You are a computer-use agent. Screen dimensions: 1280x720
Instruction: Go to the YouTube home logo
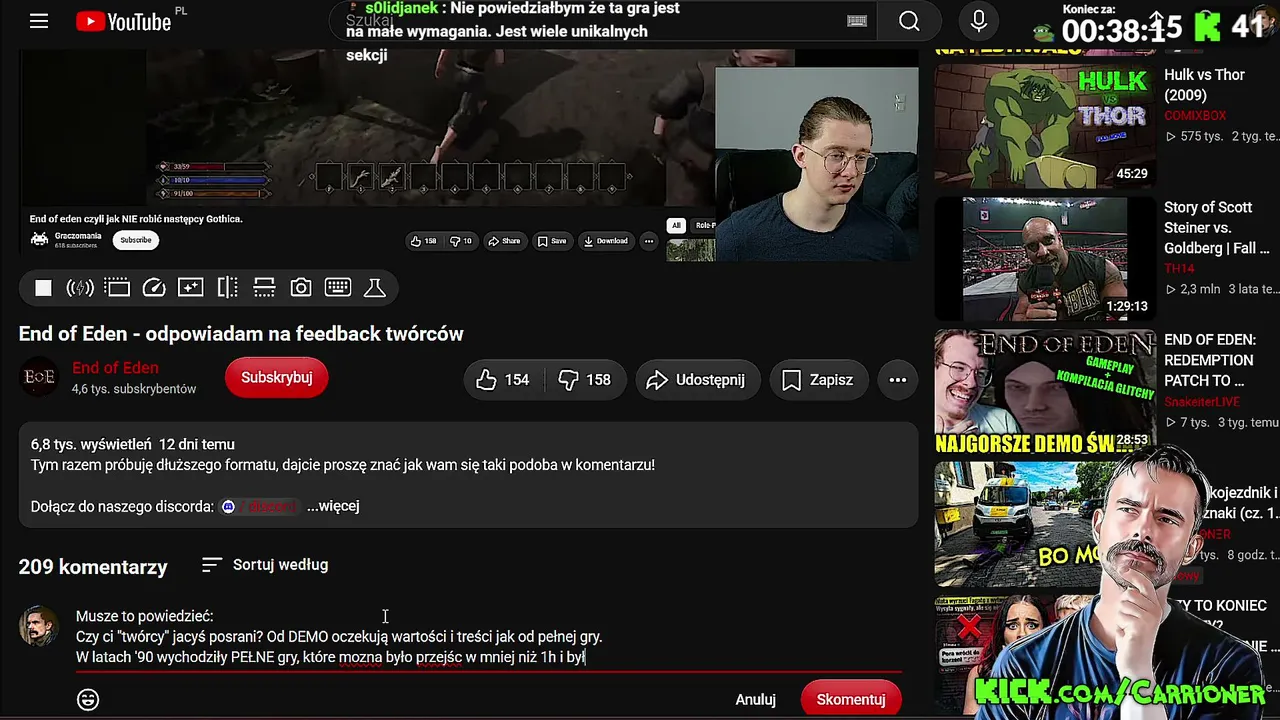124,21
